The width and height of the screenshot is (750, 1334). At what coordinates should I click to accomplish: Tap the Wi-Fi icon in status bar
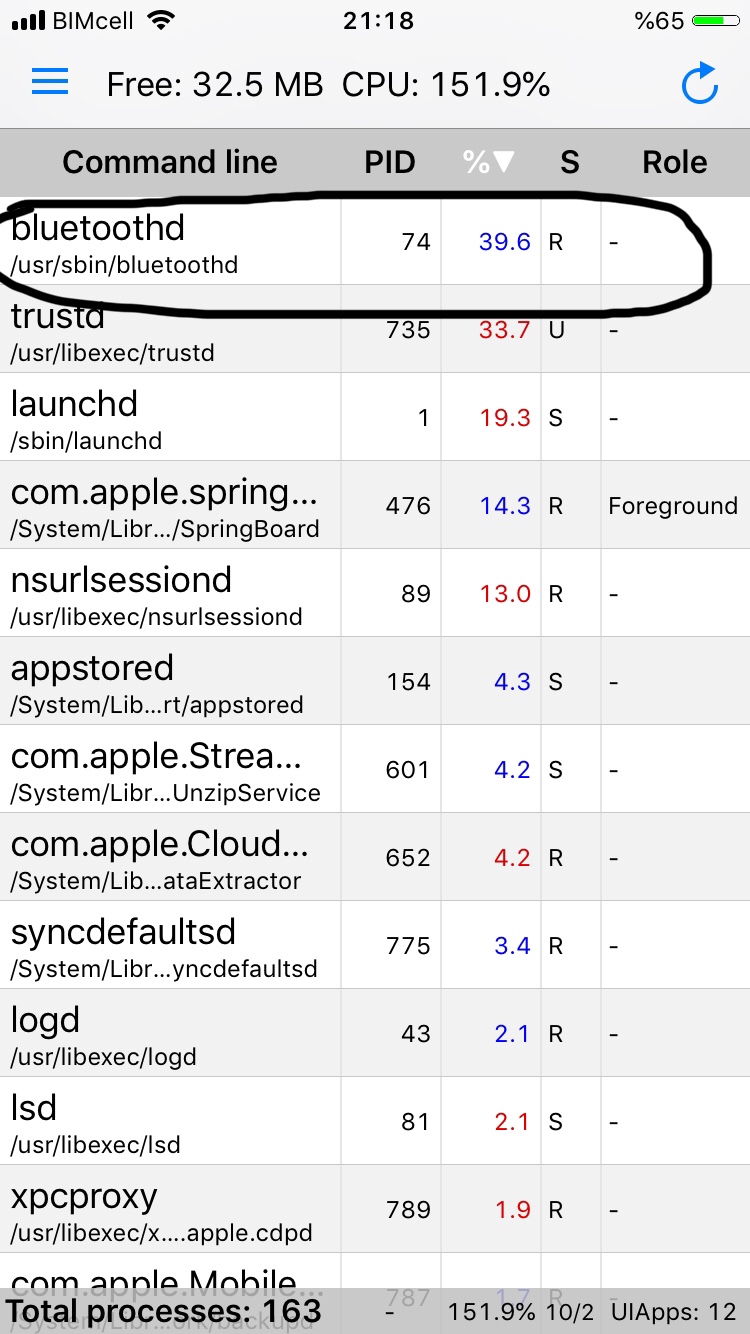tap(159, 21)
